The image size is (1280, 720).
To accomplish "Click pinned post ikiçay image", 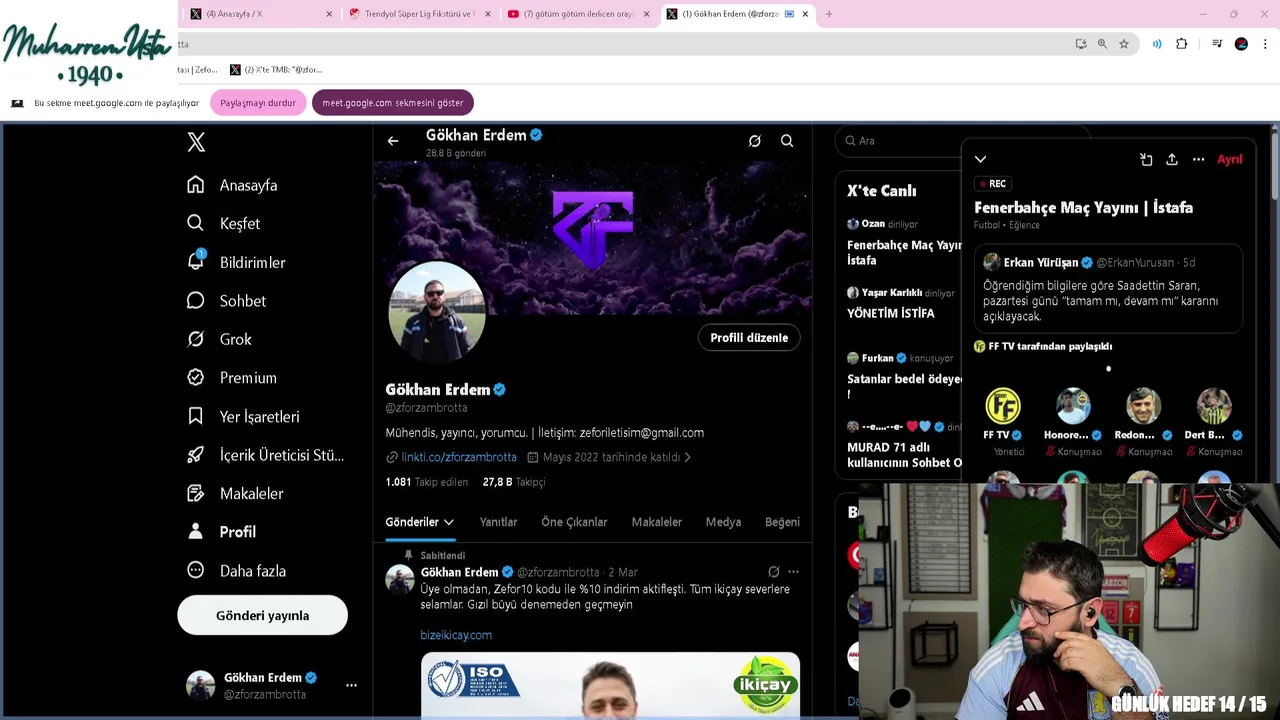I will point(610,685).
